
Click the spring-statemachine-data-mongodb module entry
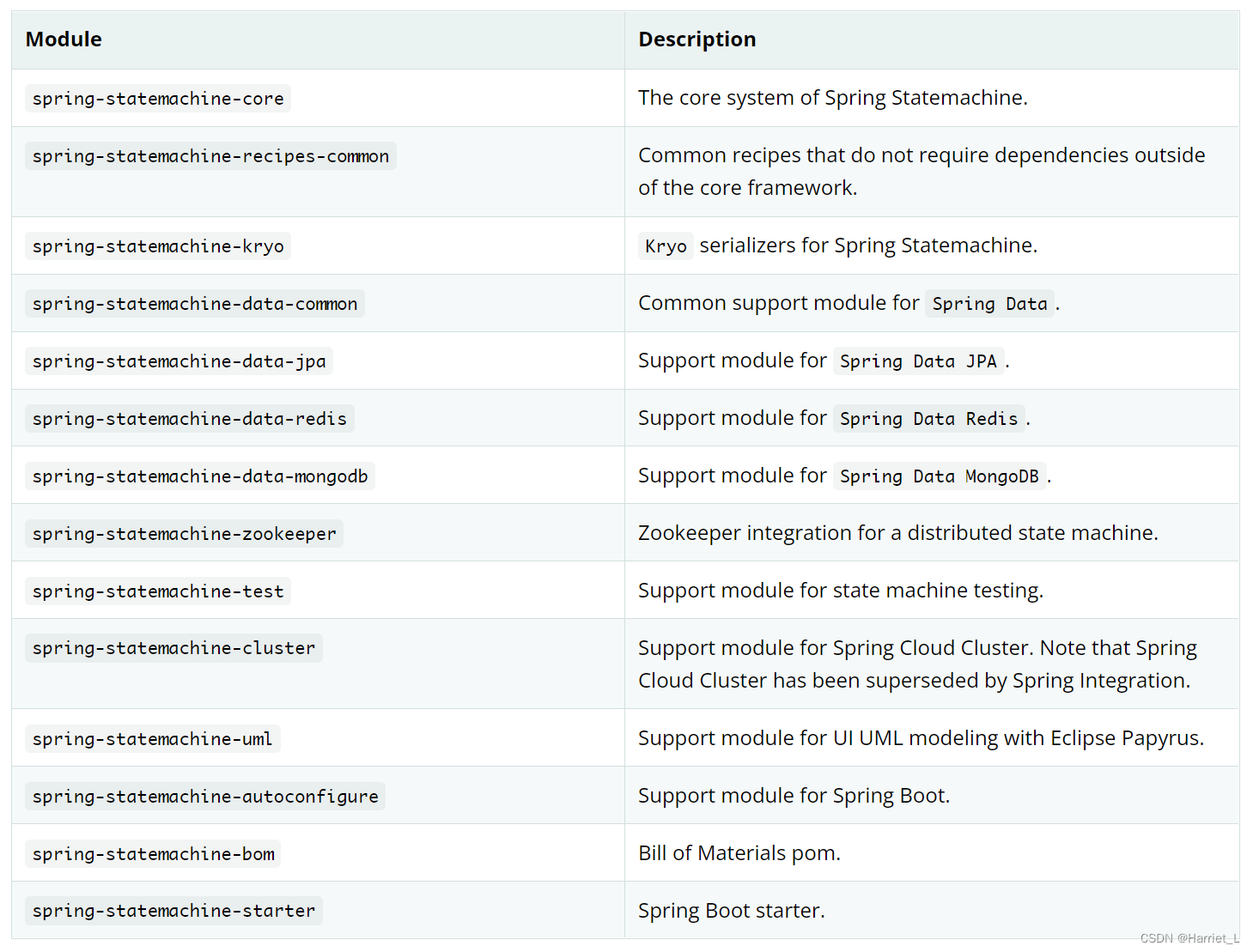[200, 476]
